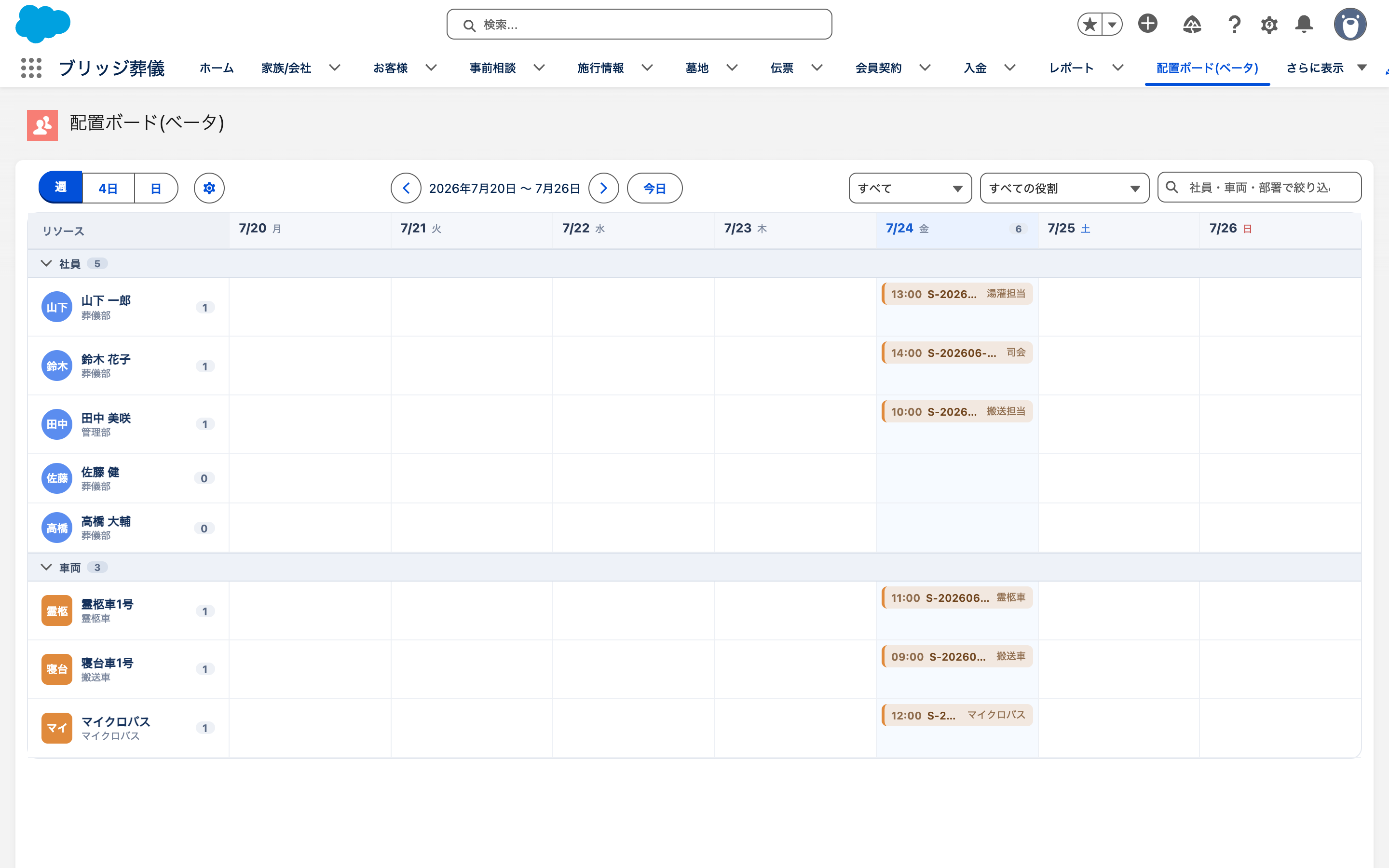Open the help question mark icon
The width and height of the screenshot is (1389, 868).
(x=1234, y=25)
